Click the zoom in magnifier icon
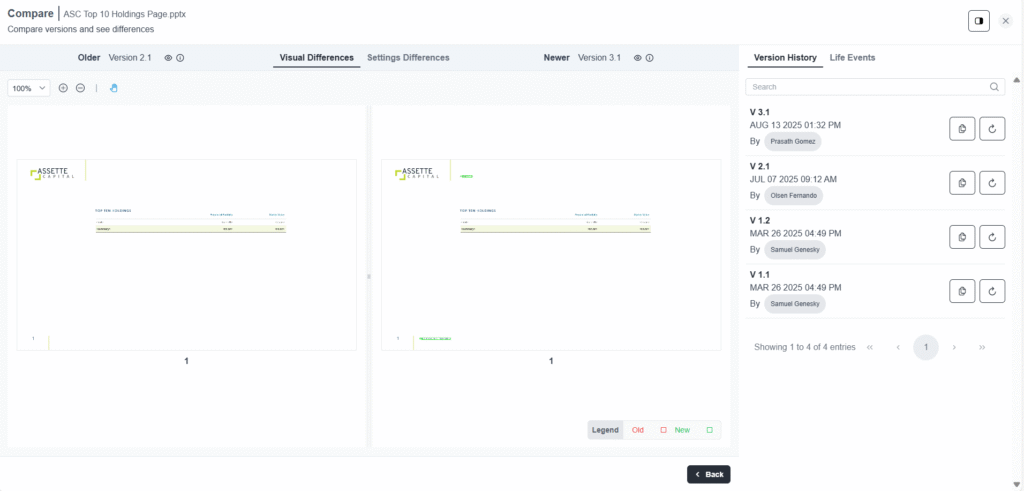 [63, 88]
